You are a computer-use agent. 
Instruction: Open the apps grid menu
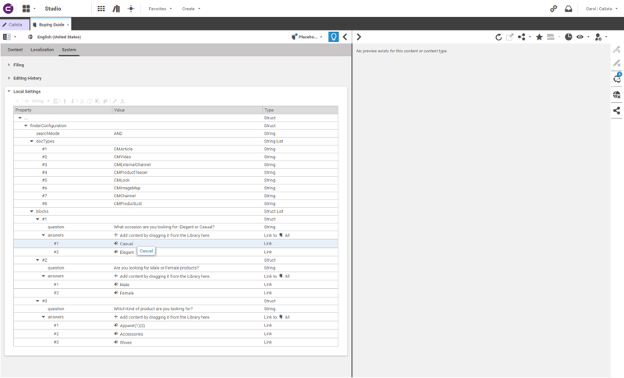26,8
